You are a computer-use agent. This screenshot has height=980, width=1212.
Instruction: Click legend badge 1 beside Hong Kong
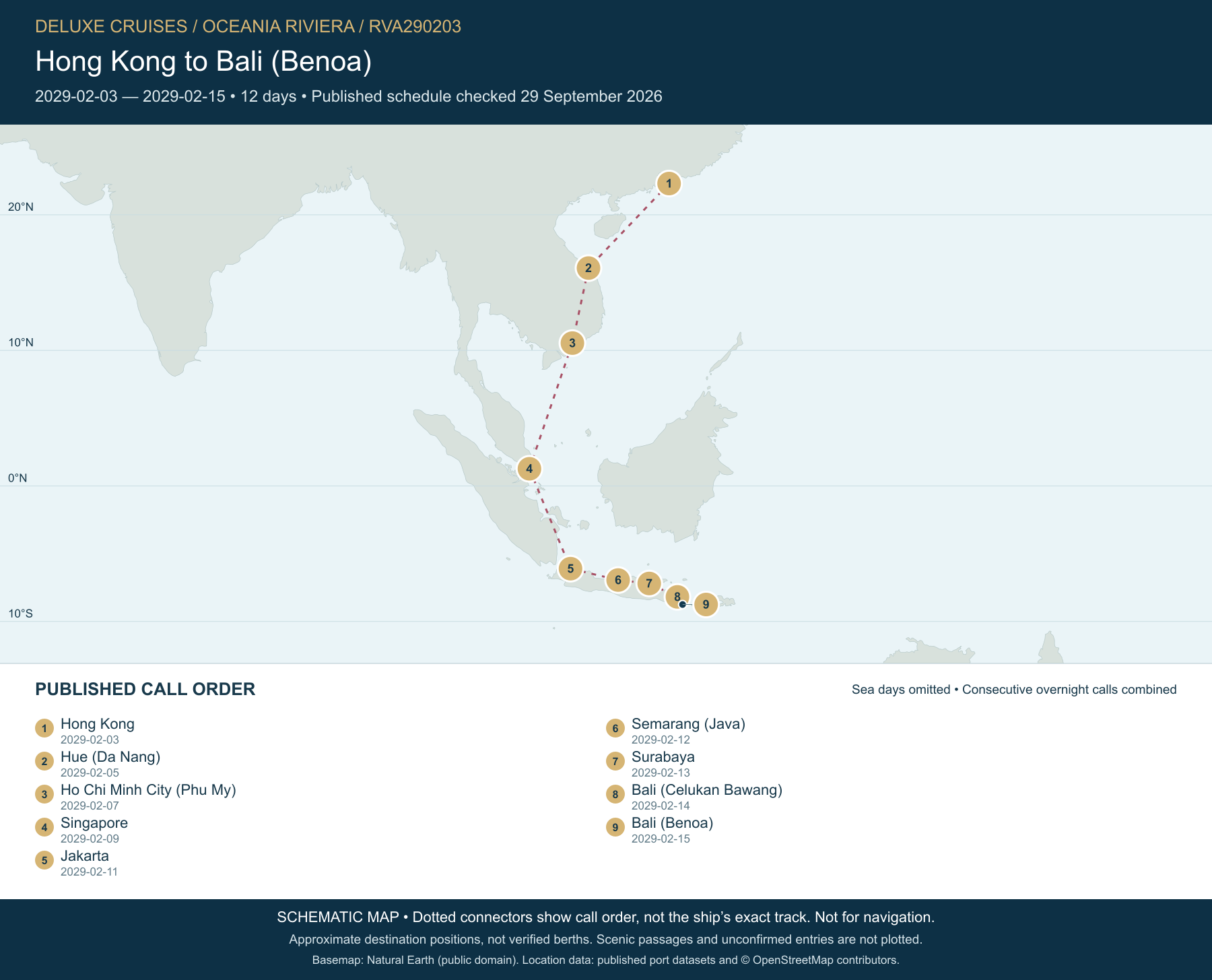click(x=44, y=728)
